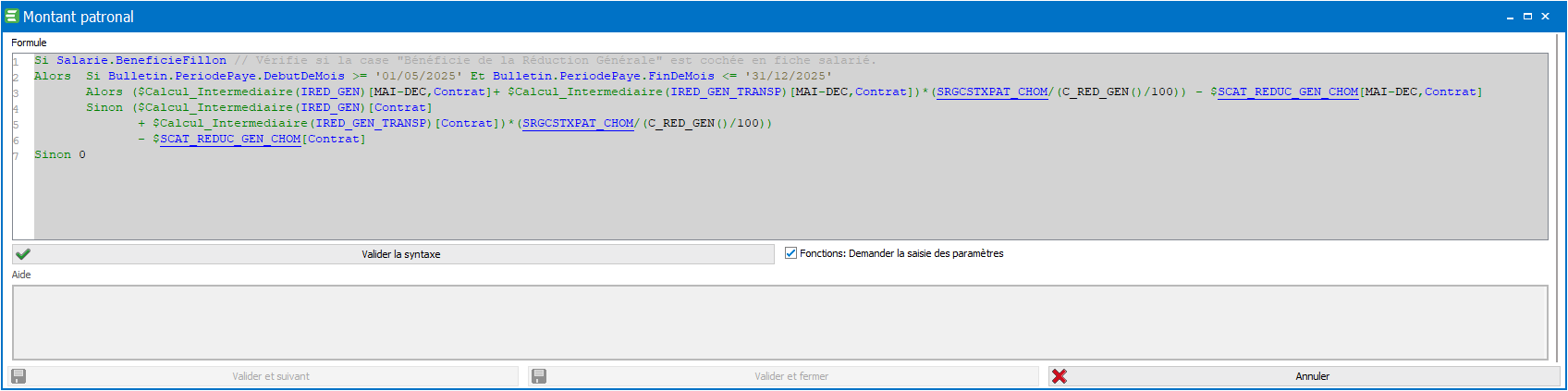The height and width of the screenshot is (391, 1568).
Task: Click the comment text on line 1
Action: coord(555,60)
